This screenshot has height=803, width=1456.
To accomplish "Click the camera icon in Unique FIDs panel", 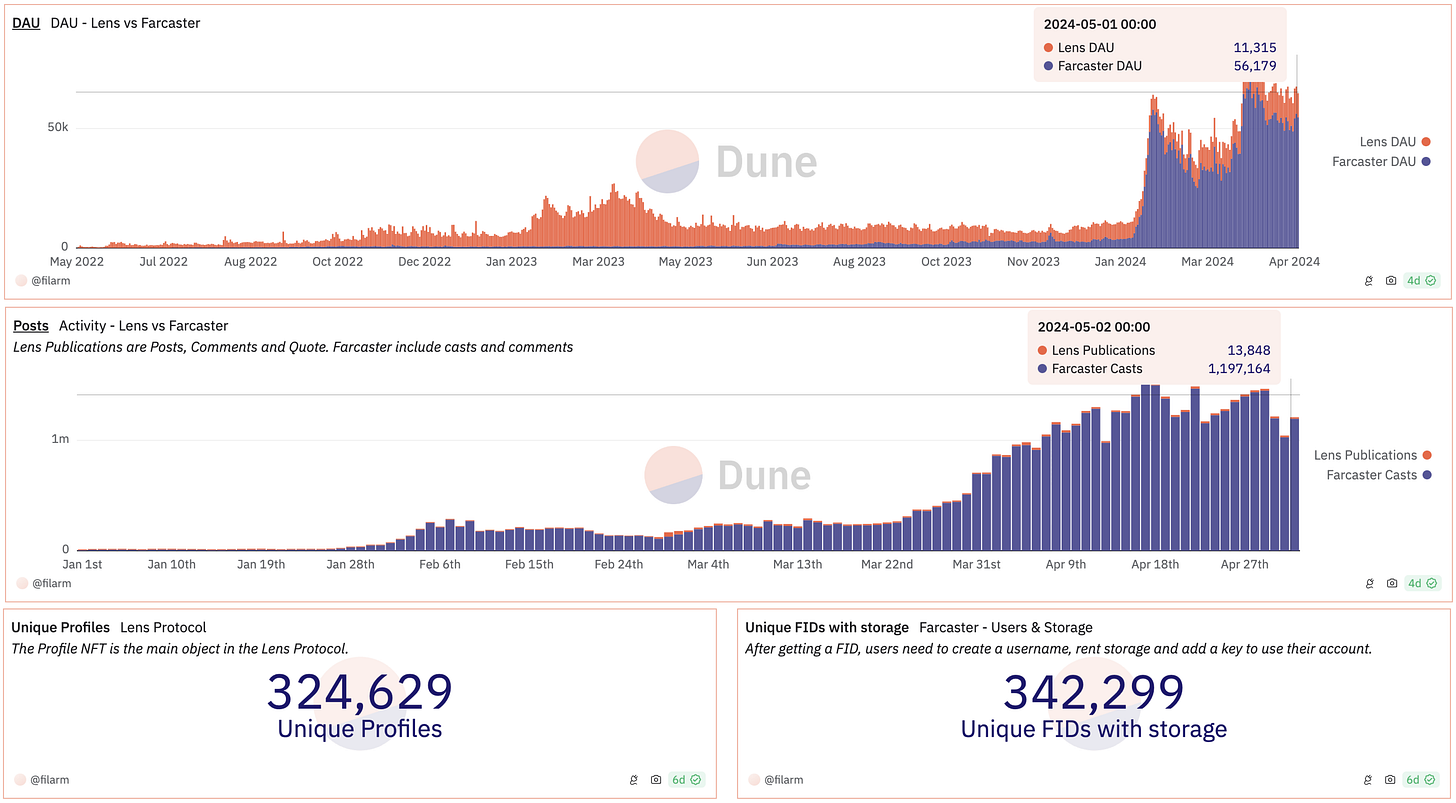I will pyautogui.click(x=1391, y=780).
